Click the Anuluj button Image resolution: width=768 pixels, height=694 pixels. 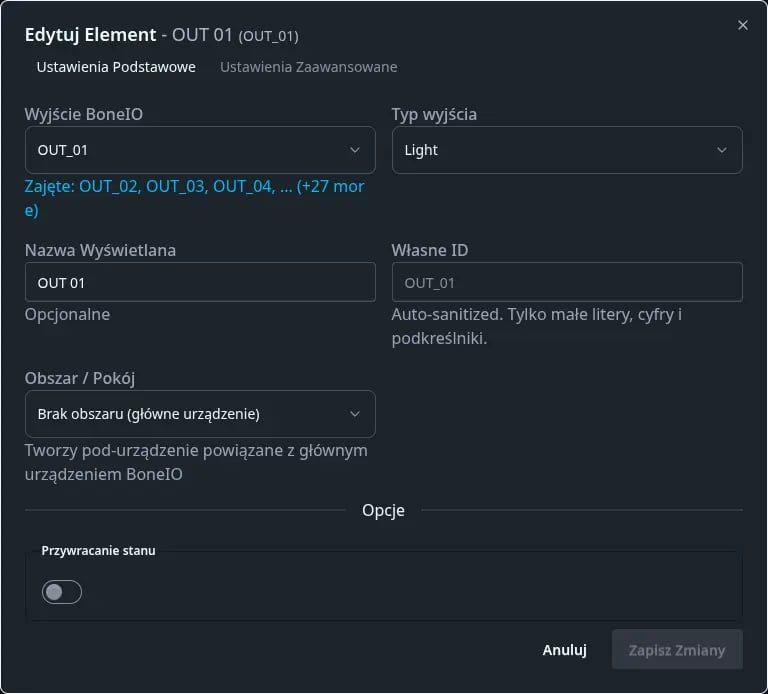point(564,650)
